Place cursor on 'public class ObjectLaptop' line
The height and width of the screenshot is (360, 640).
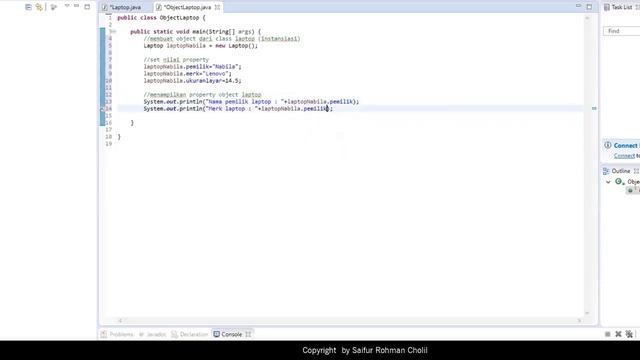tap(161, 18)
